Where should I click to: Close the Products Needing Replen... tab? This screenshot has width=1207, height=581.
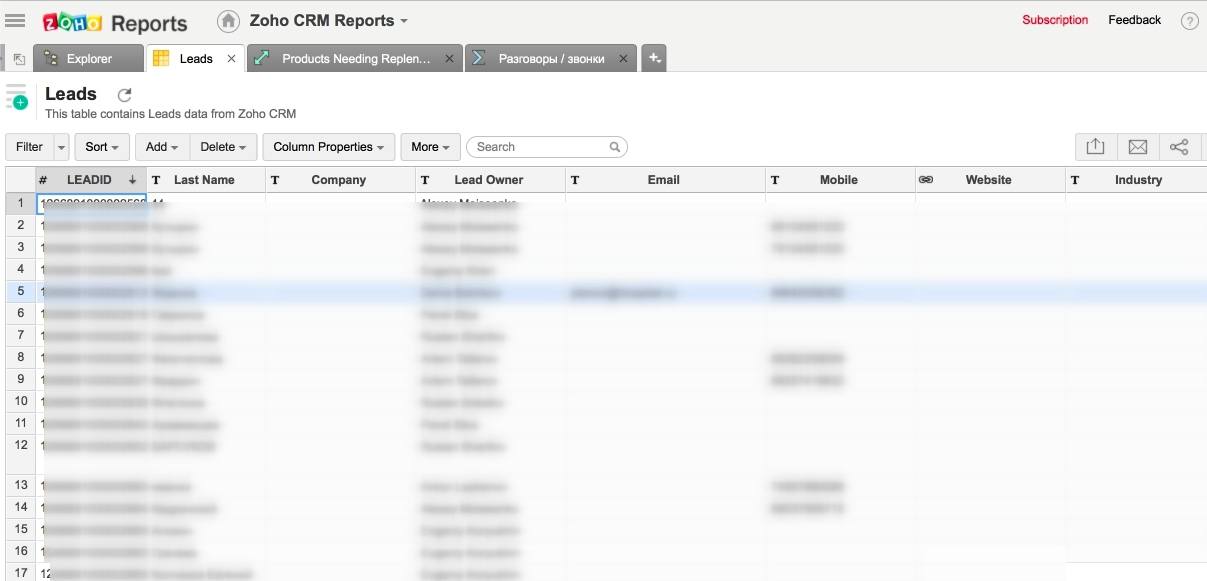449,59
